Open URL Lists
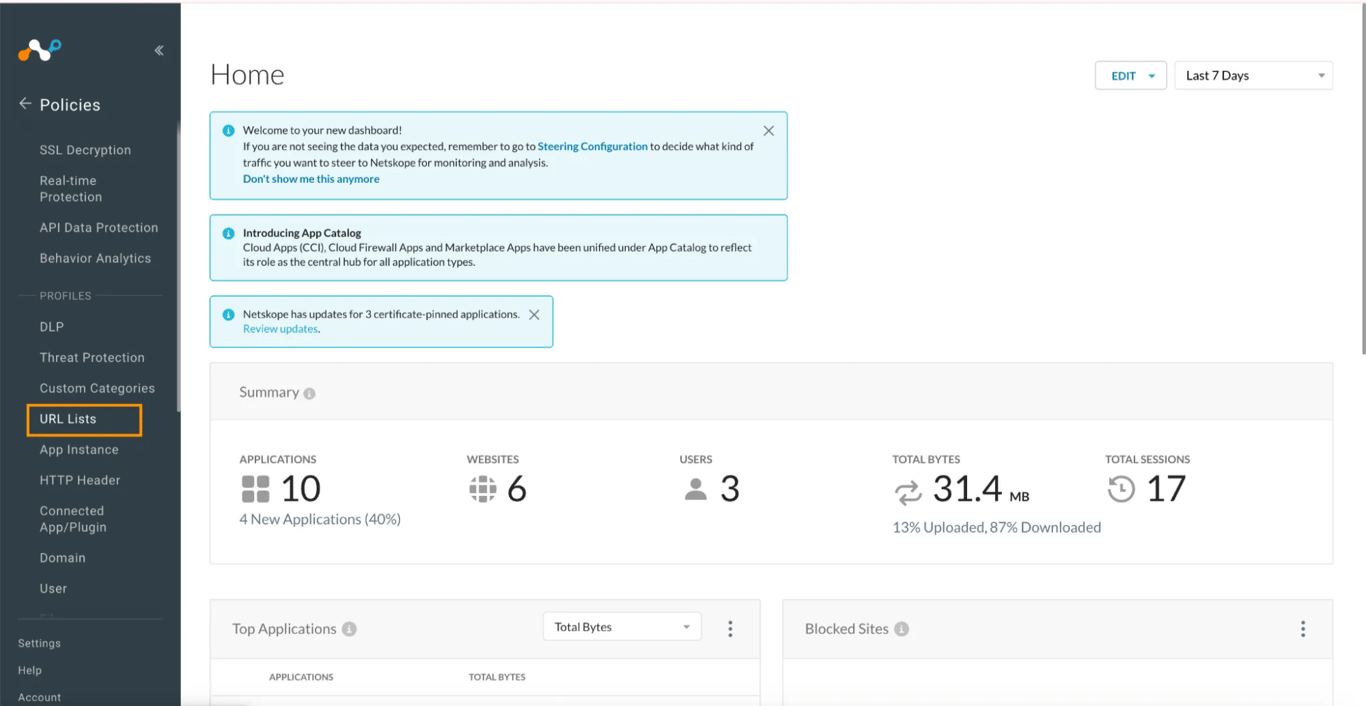Image resolution: width=1366 pixels, height=706 pixels. (x=68, y=419)
